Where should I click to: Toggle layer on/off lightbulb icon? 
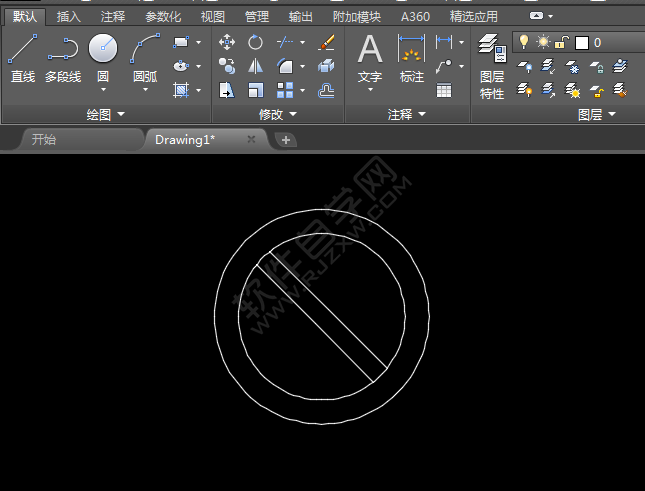522,42
